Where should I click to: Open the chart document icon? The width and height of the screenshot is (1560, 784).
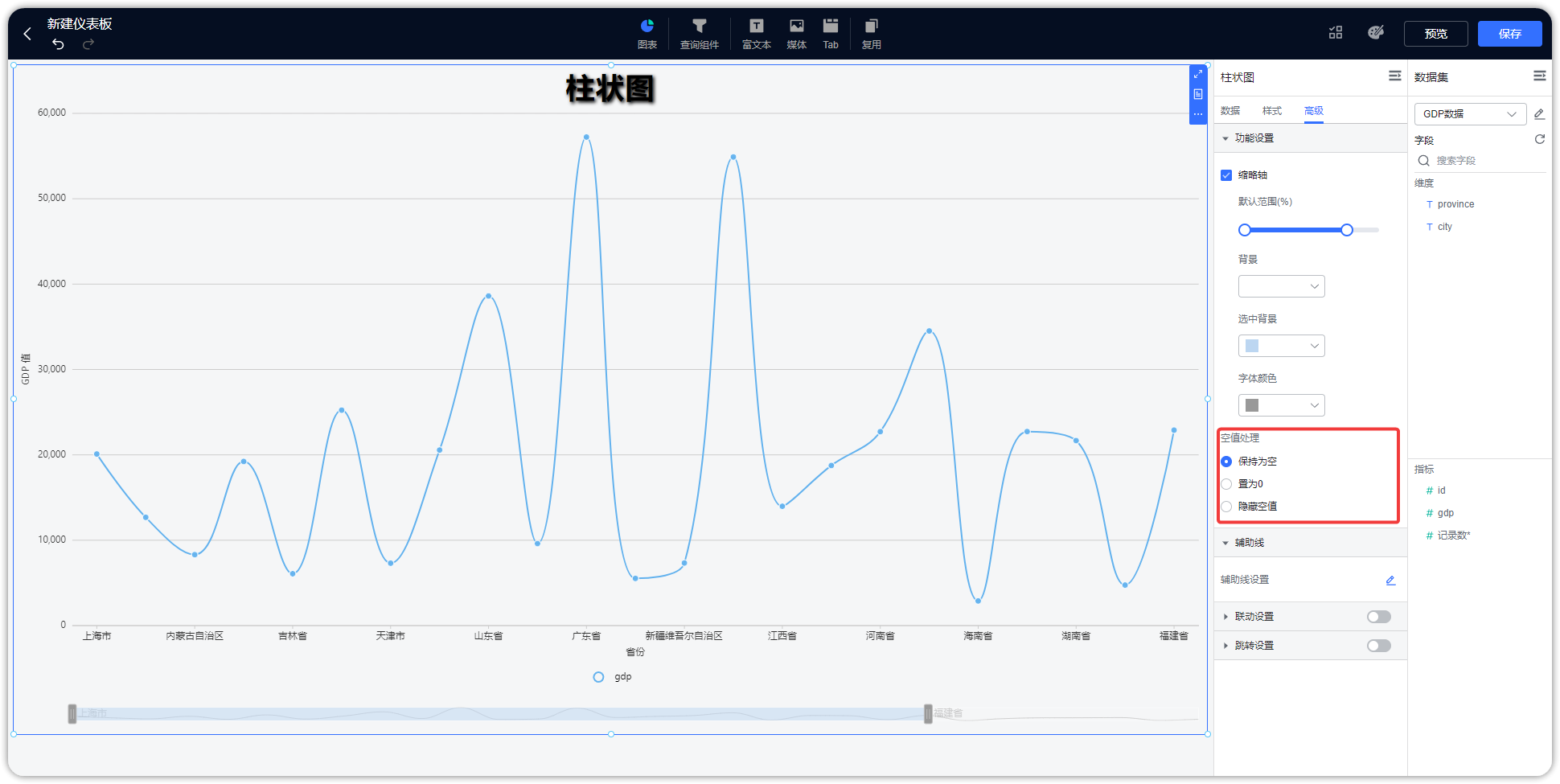point(1198,94)
